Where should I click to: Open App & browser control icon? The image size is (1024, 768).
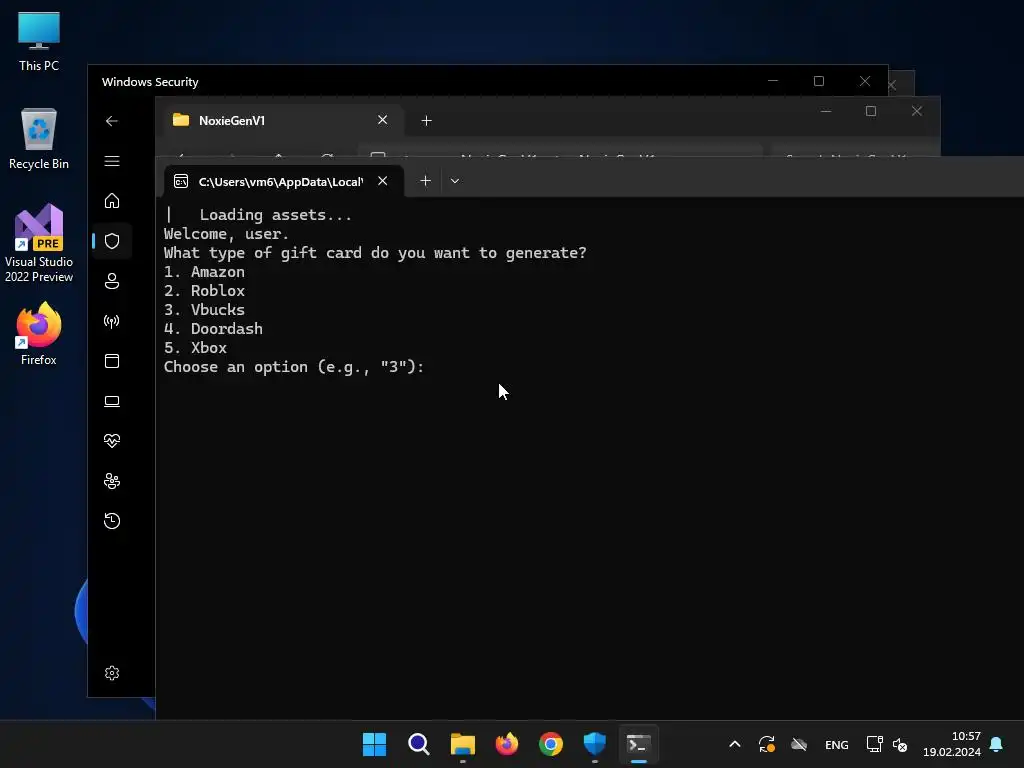[112, 361]
